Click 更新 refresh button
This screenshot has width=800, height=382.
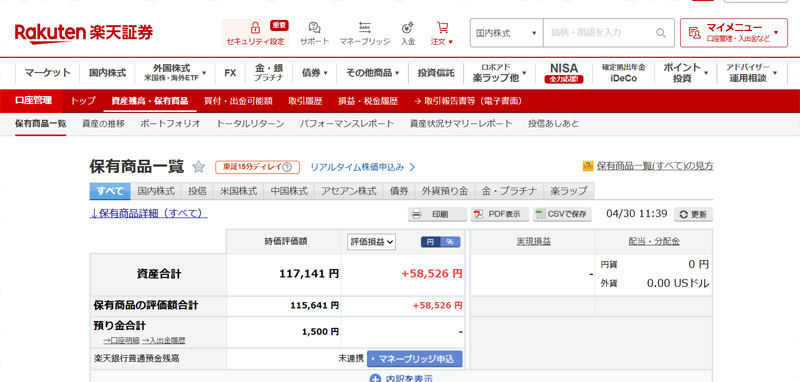[693, 215]
